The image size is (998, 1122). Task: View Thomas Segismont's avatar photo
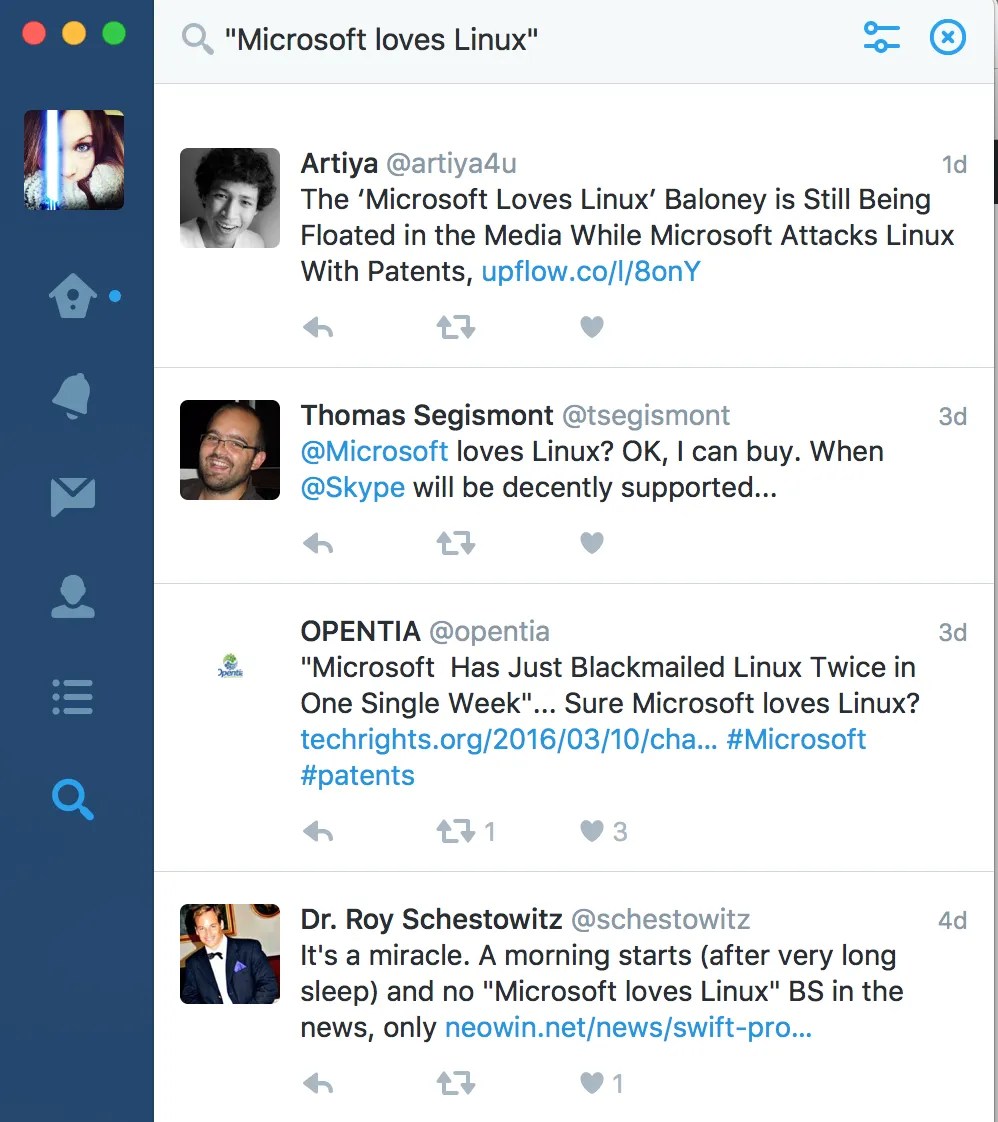click(230, 450)
